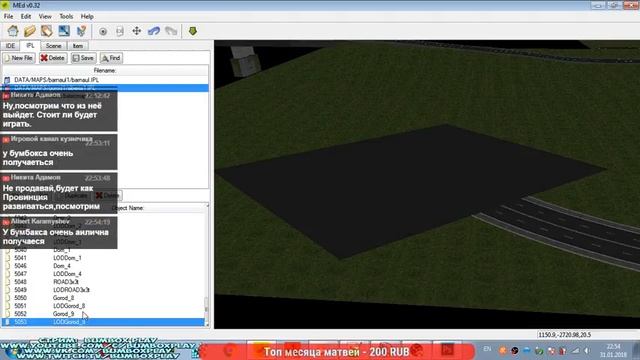
Task: Click the Save button
Action: [83, 58]
